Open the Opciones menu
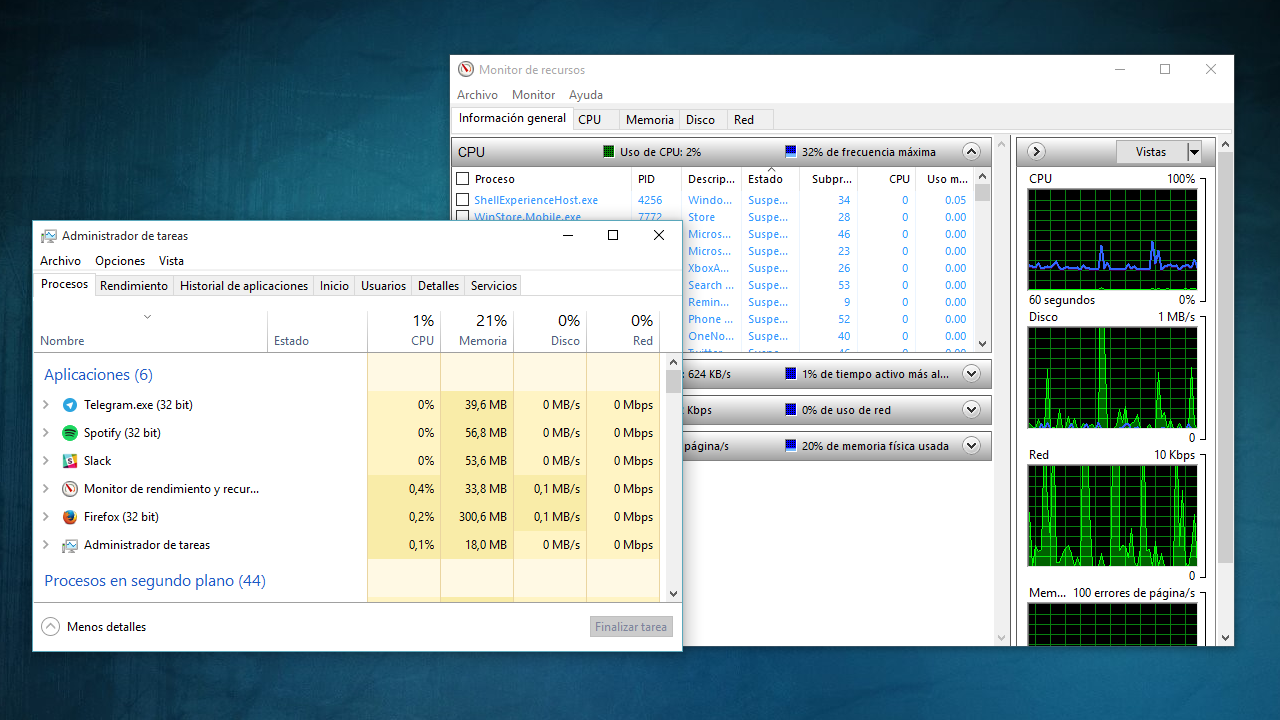Viewport: 1280px width, 720px height. click(119, 260)
